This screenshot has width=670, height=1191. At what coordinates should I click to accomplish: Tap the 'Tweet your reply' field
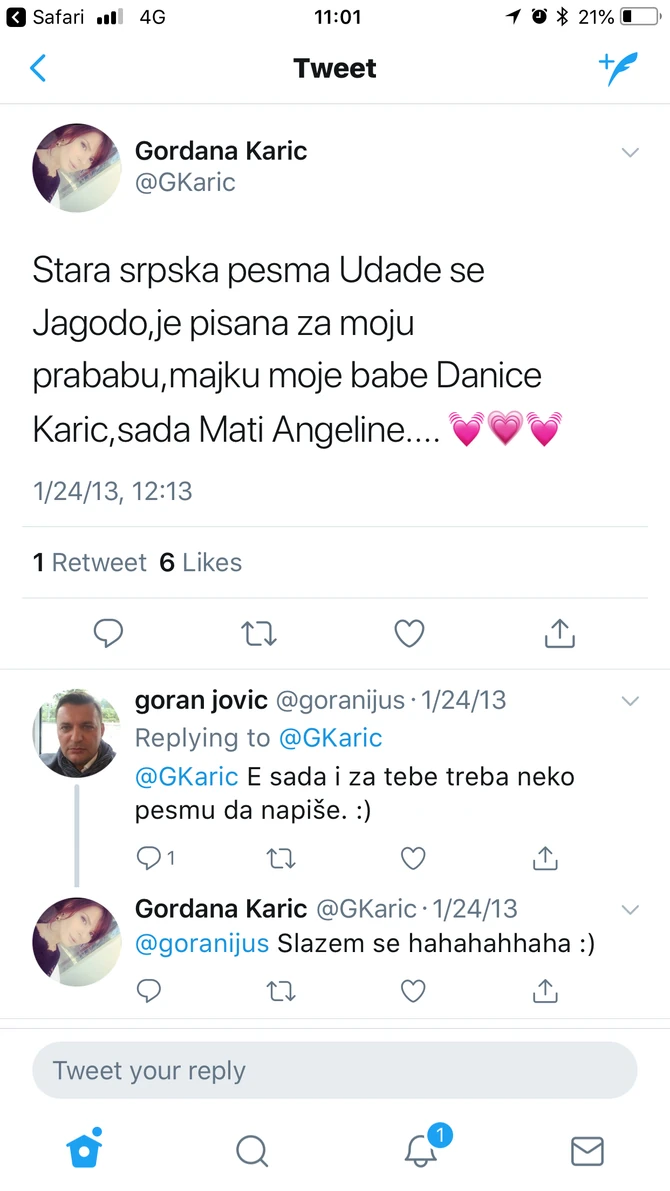335,1070
